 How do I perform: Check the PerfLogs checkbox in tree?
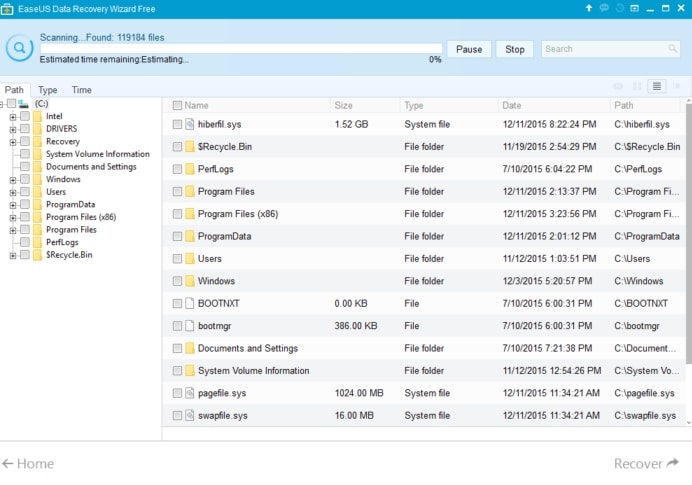tap(25, 242)
